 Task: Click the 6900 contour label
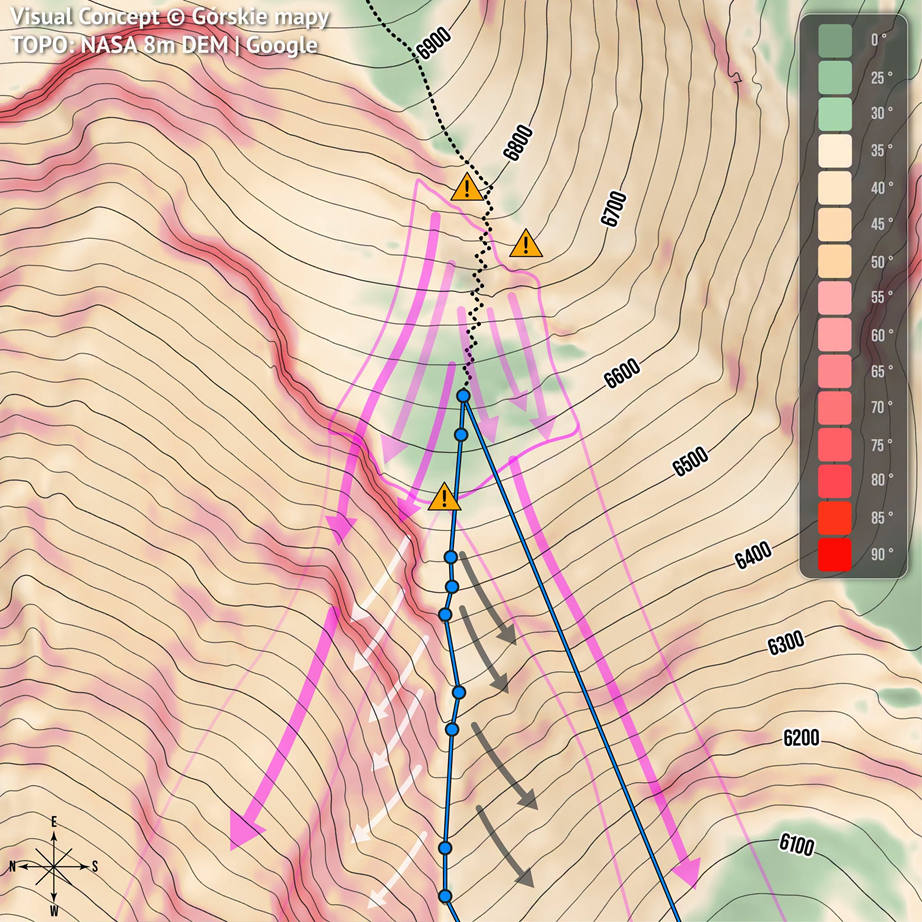pyautogui.click(x=434, y=44)
